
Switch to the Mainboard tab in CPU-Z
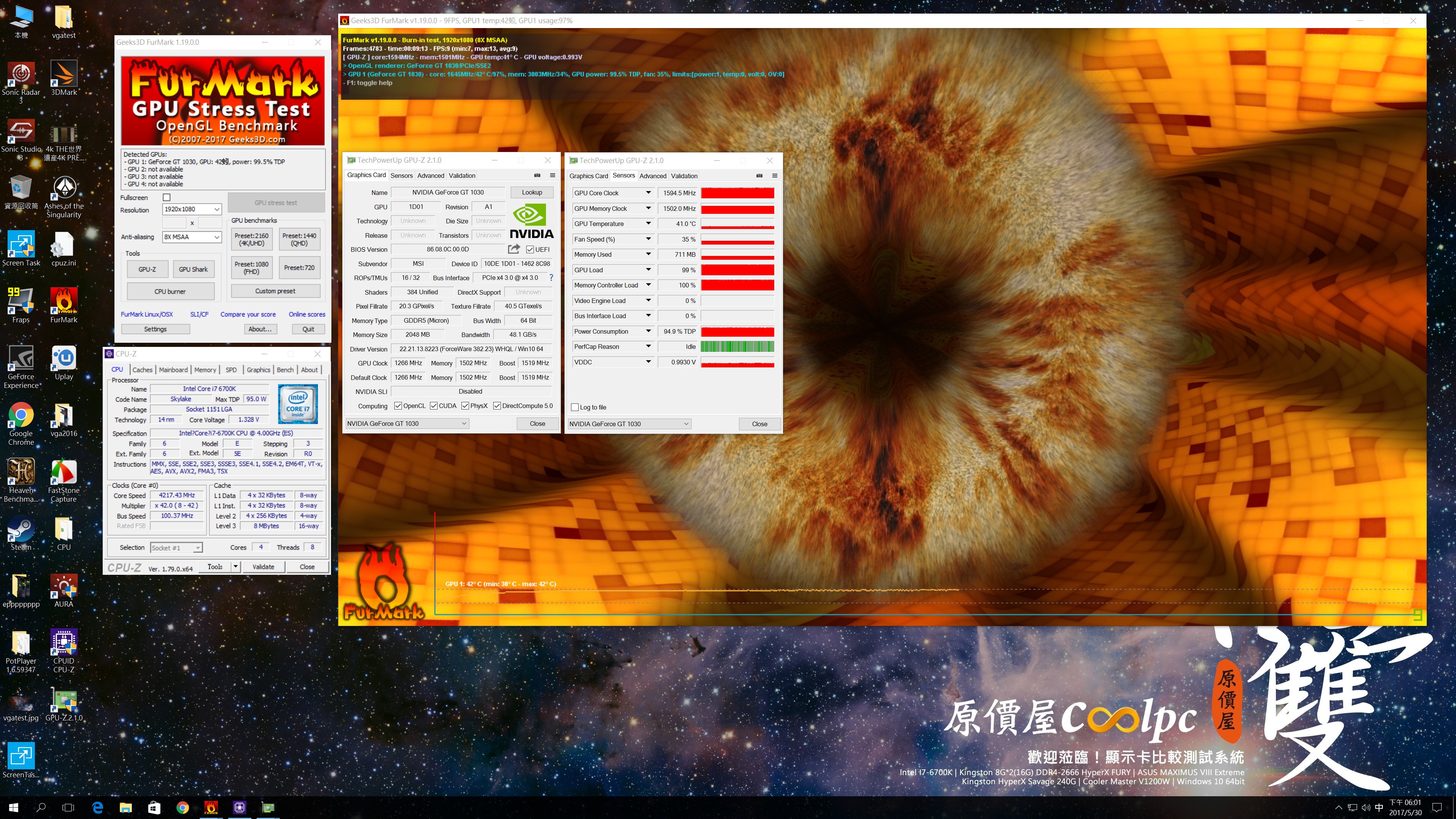tap(173, 370)
